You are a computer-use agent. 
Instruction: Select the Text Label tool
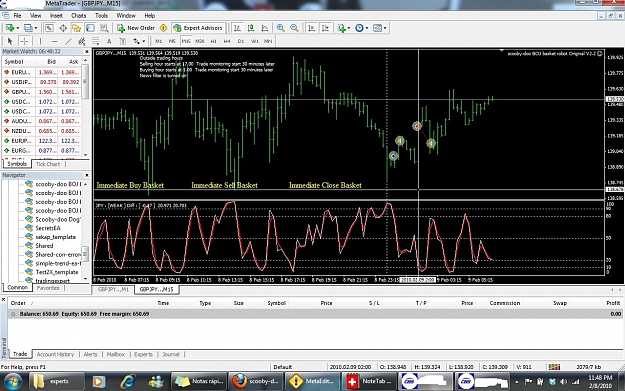tap(122, 41)
